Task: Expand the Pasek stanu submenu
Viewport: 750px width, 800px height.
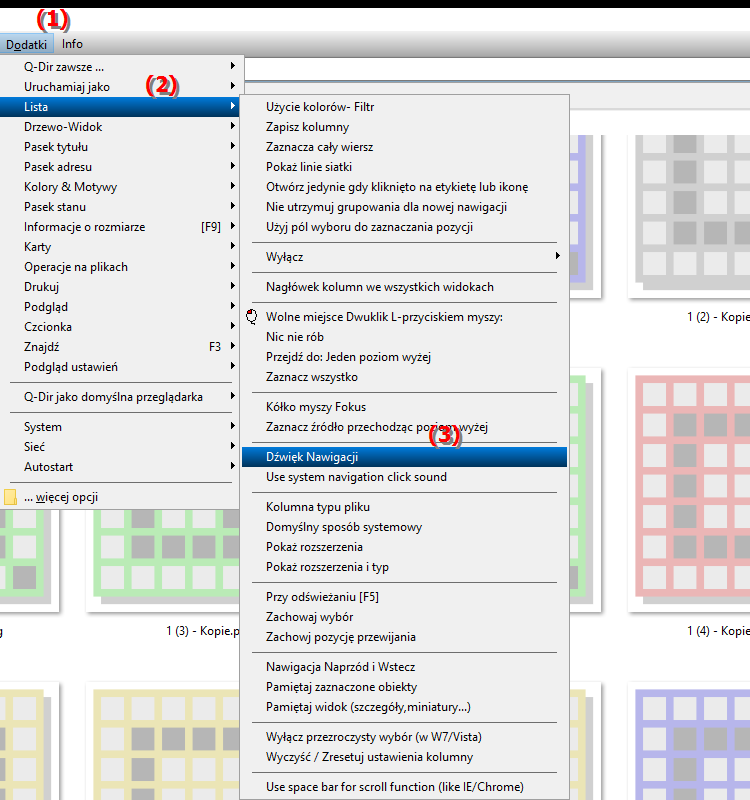Action: click(x=121, y=207)
